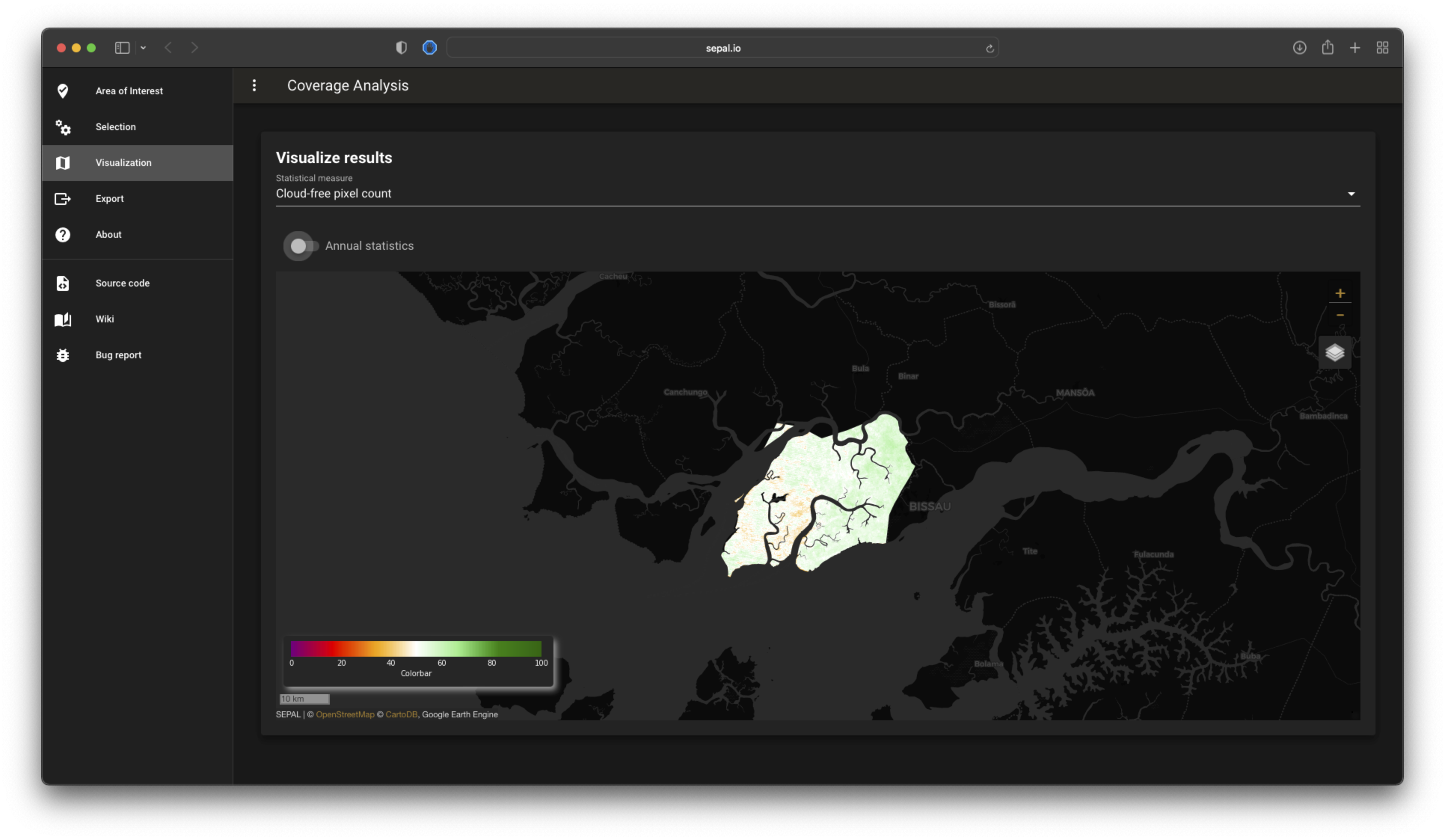
Task: Toggle Safari sidebar visibility button
Action: [x=122, y=47]
